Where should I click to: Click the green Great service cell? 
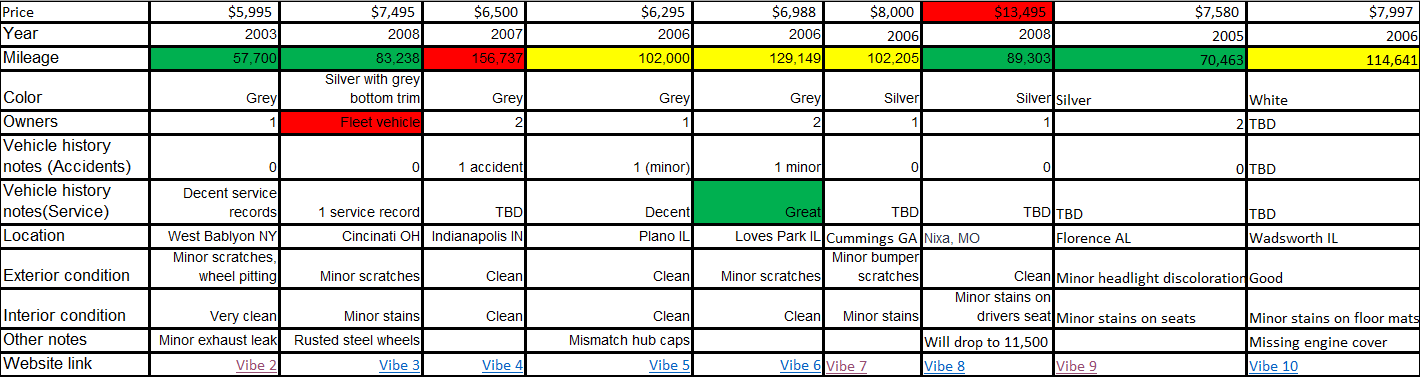pyautogui.click(x=758, y=202)
